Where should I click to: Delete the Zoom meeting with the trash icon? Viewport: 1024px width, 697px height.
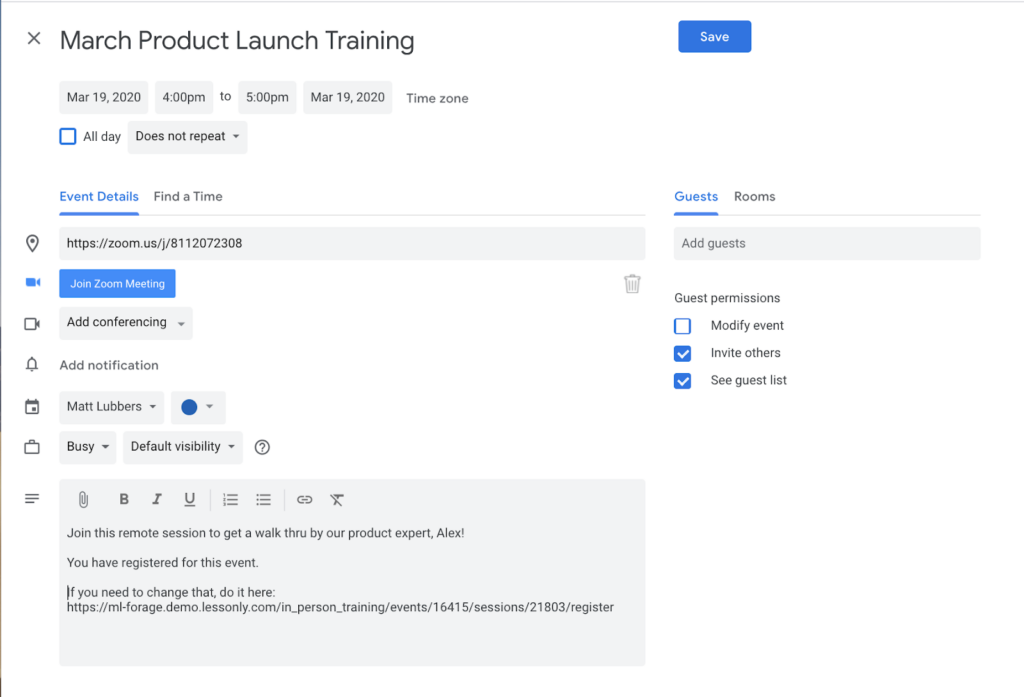point(632,284)
